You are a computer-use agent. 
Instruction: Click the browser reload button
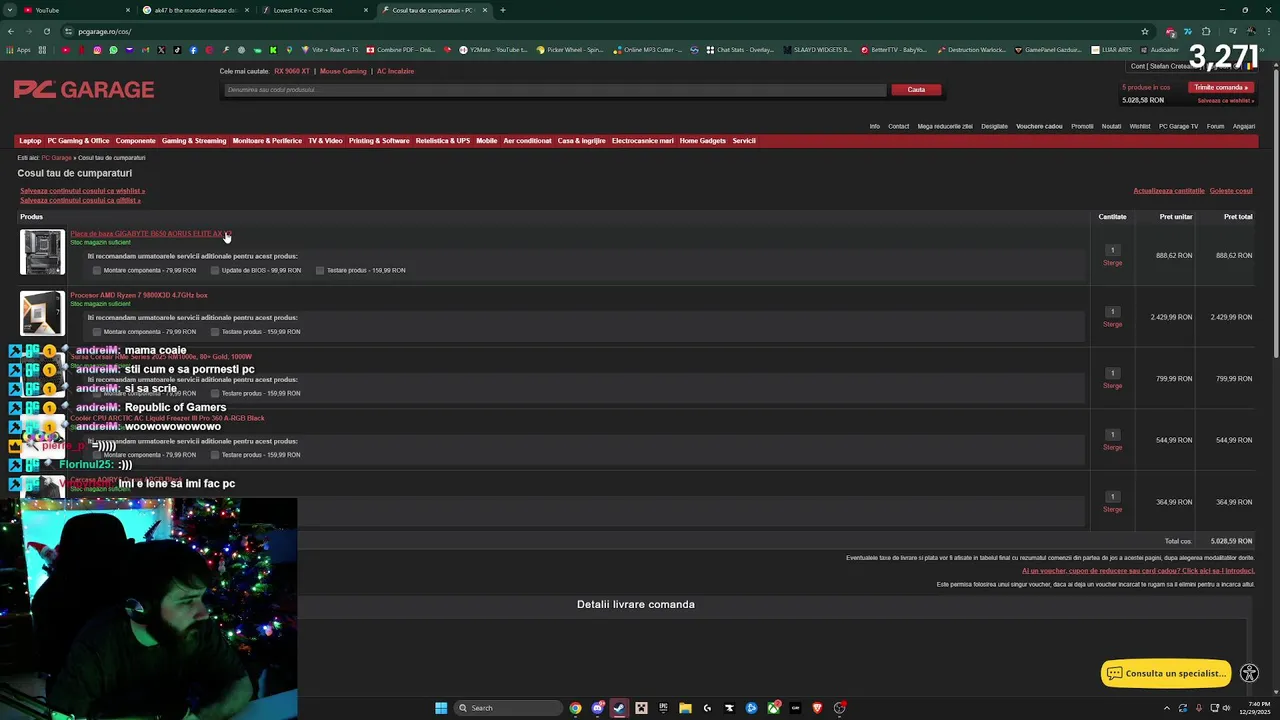click(x=46, y=31)
